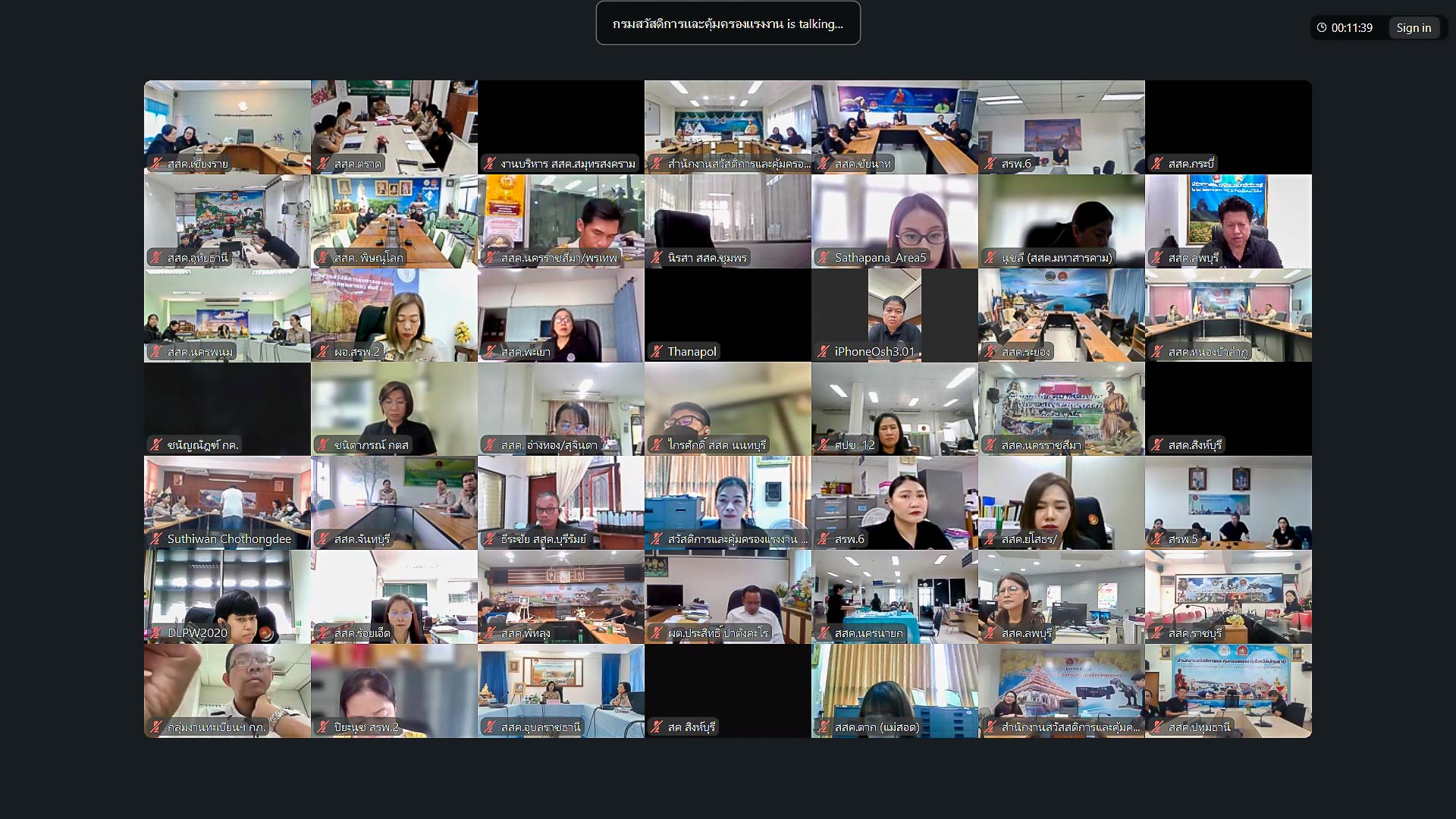
Task: Click the สสค.ตาก (แม่สอด) name label
Action: (877, 727)
